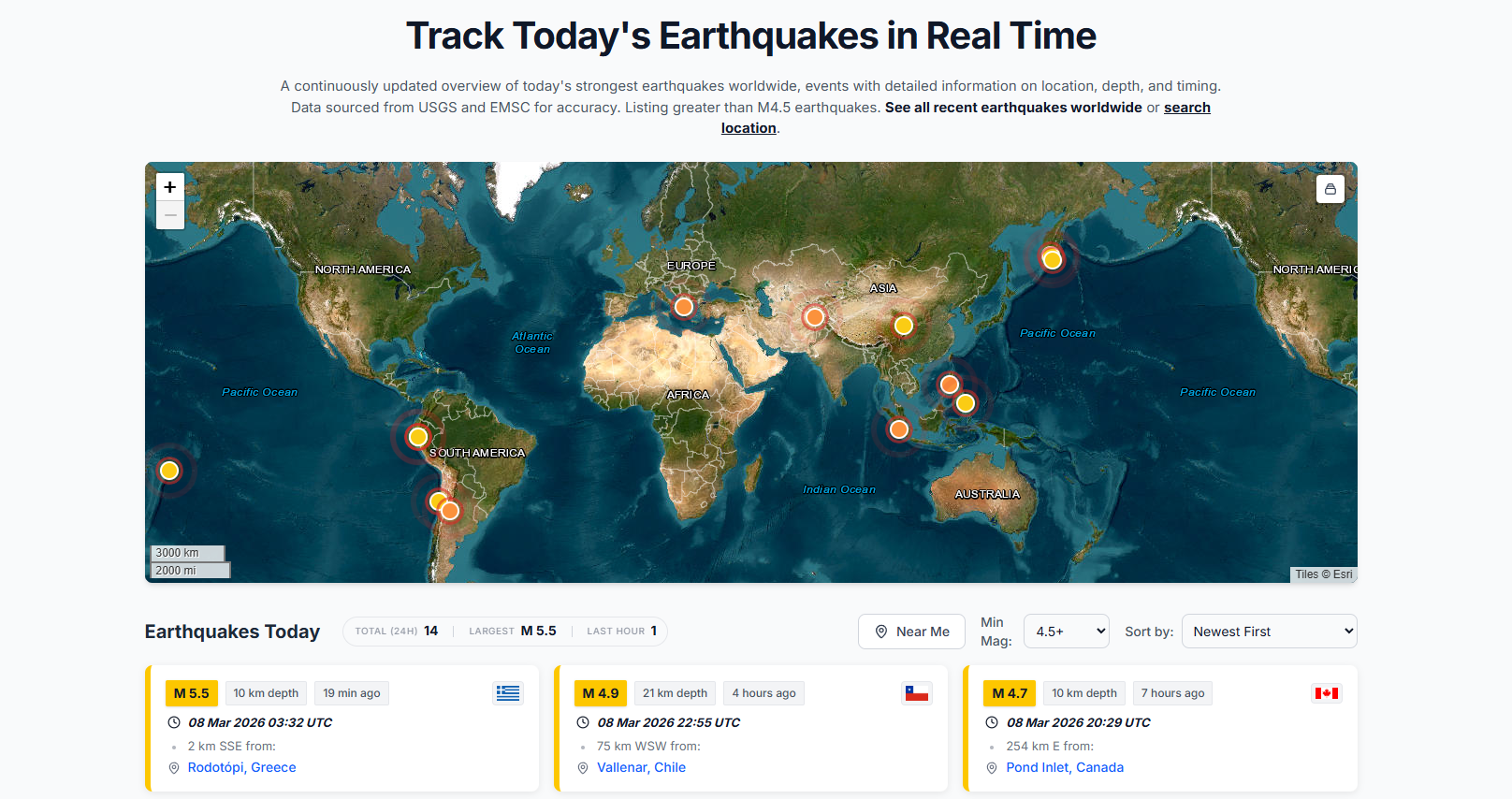The width and height of the screenshot is (1512, 799).
Task: Open the Rodotópi, Greece location link
Action: (x=241, y=767)
